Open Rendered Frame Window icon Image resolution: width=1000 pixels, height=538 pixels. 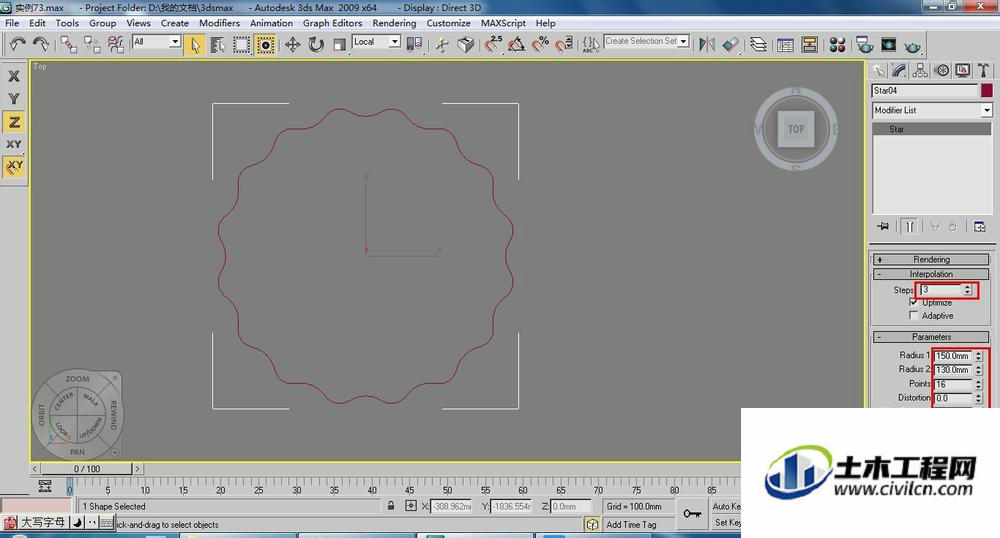888,45
